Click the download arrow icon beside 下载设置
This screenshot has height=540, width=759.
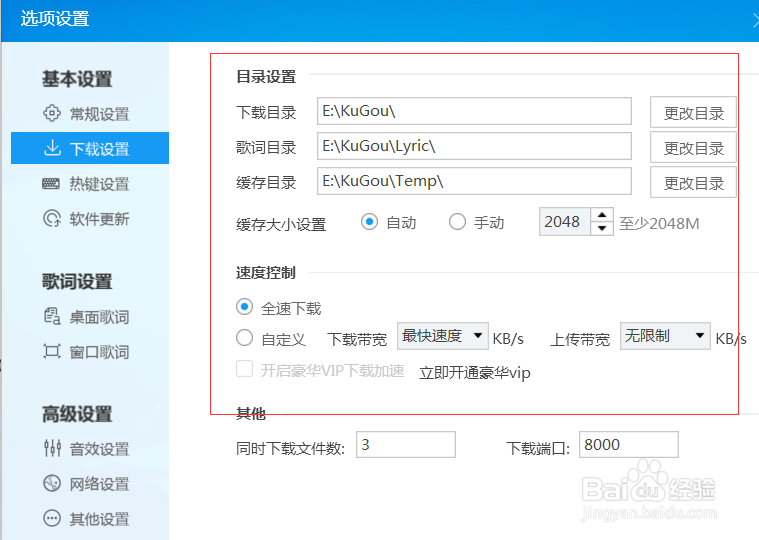[52, 148]
